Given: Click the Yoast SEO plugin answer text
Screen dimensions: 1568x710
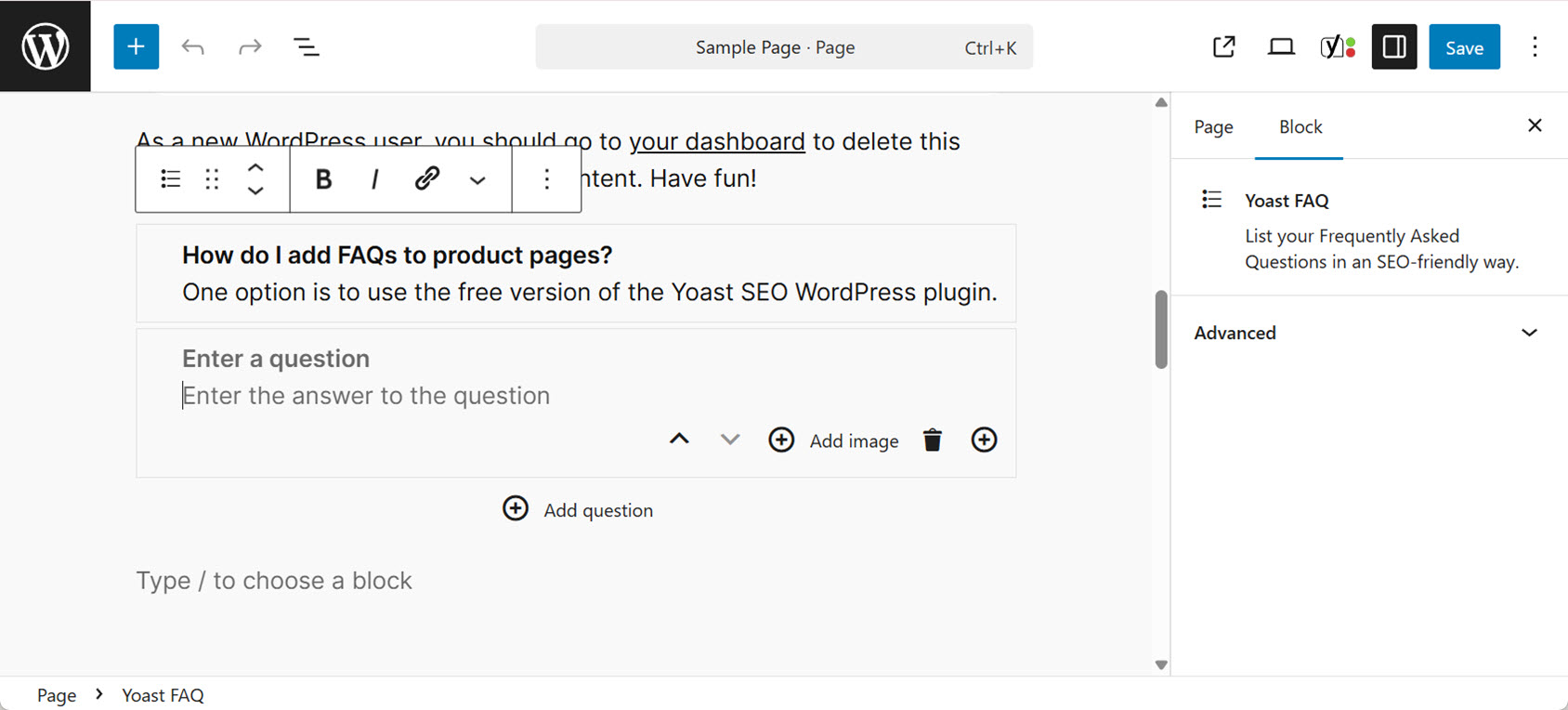Looking at the screenshot, I should (590, 292).
